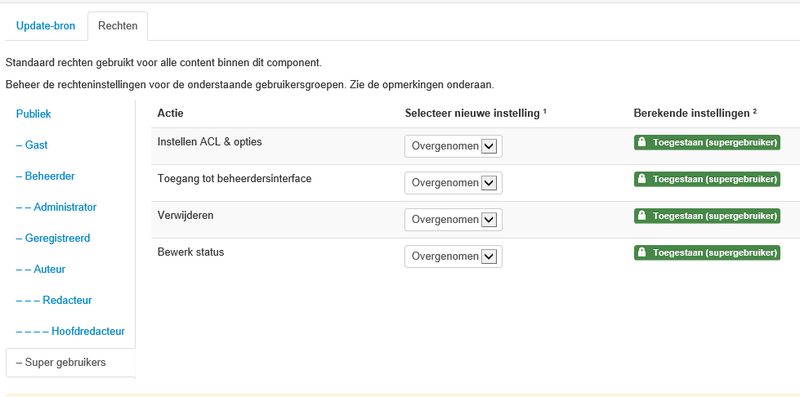Click the Bewerk status action label
Screen dimensions: 800x397
click(x=191, y=252)
